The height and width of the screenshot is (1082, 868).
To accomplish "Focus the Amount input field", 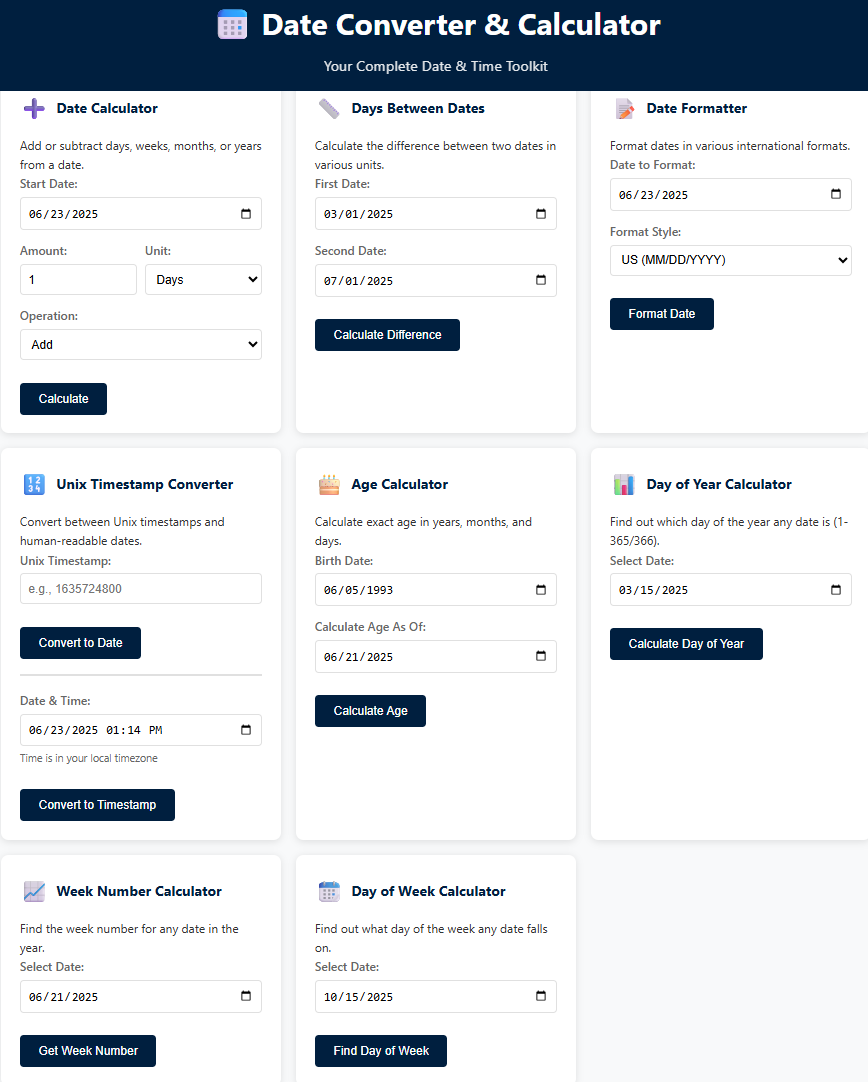I will click(x=79, y=279).
